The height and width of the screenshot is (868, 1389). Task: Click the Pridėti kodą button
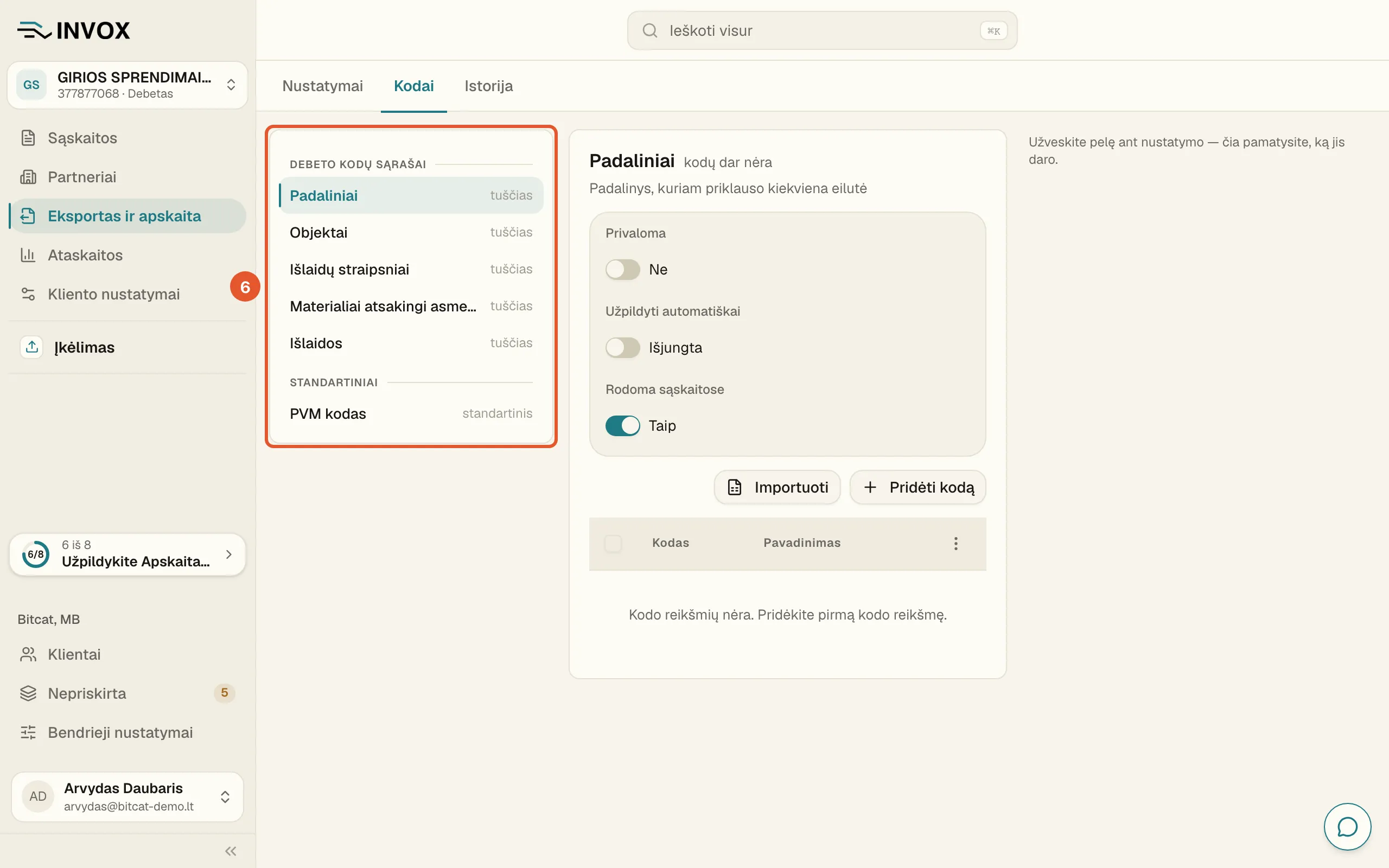pos(918,487)
